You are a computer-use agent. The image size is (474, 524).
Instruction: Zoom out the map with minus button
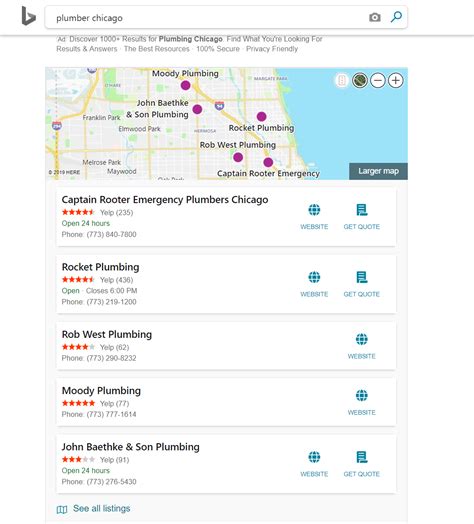click(378, 81)
